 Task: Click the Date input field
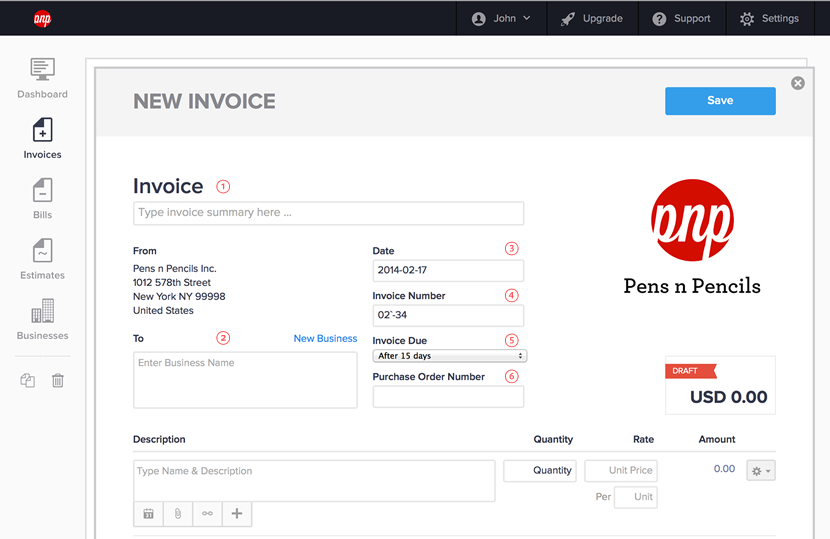pos(448,270)
